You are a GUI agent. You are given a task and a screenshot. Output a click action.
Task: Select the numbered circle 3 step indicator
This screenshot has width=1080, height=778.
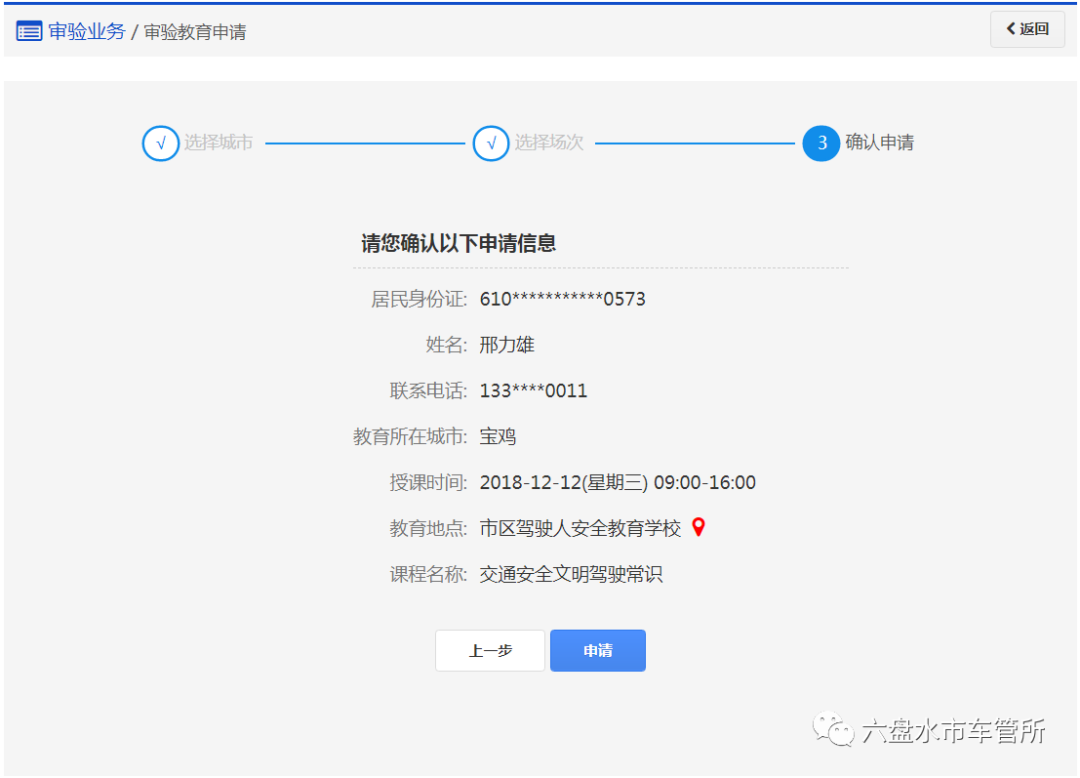(821, 143)
